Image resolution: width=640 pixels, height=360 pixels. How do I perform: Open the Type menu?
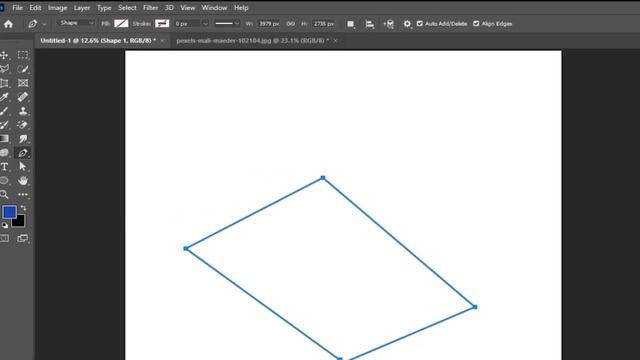[104, 8]
